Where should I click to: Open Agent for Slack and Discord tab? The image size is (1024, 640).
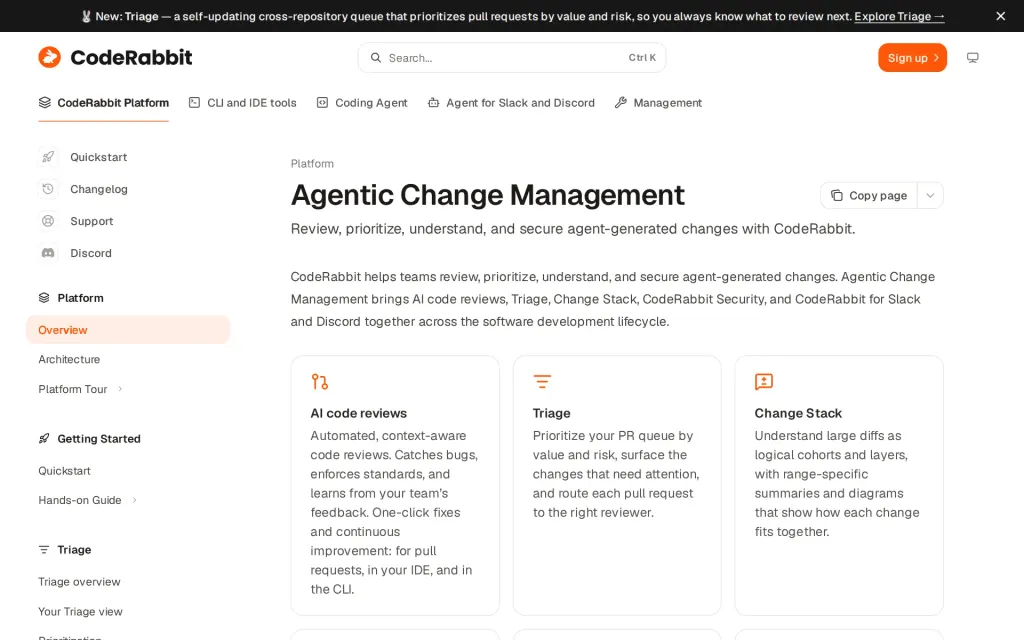pyautogui.click(x=511, y=103)
